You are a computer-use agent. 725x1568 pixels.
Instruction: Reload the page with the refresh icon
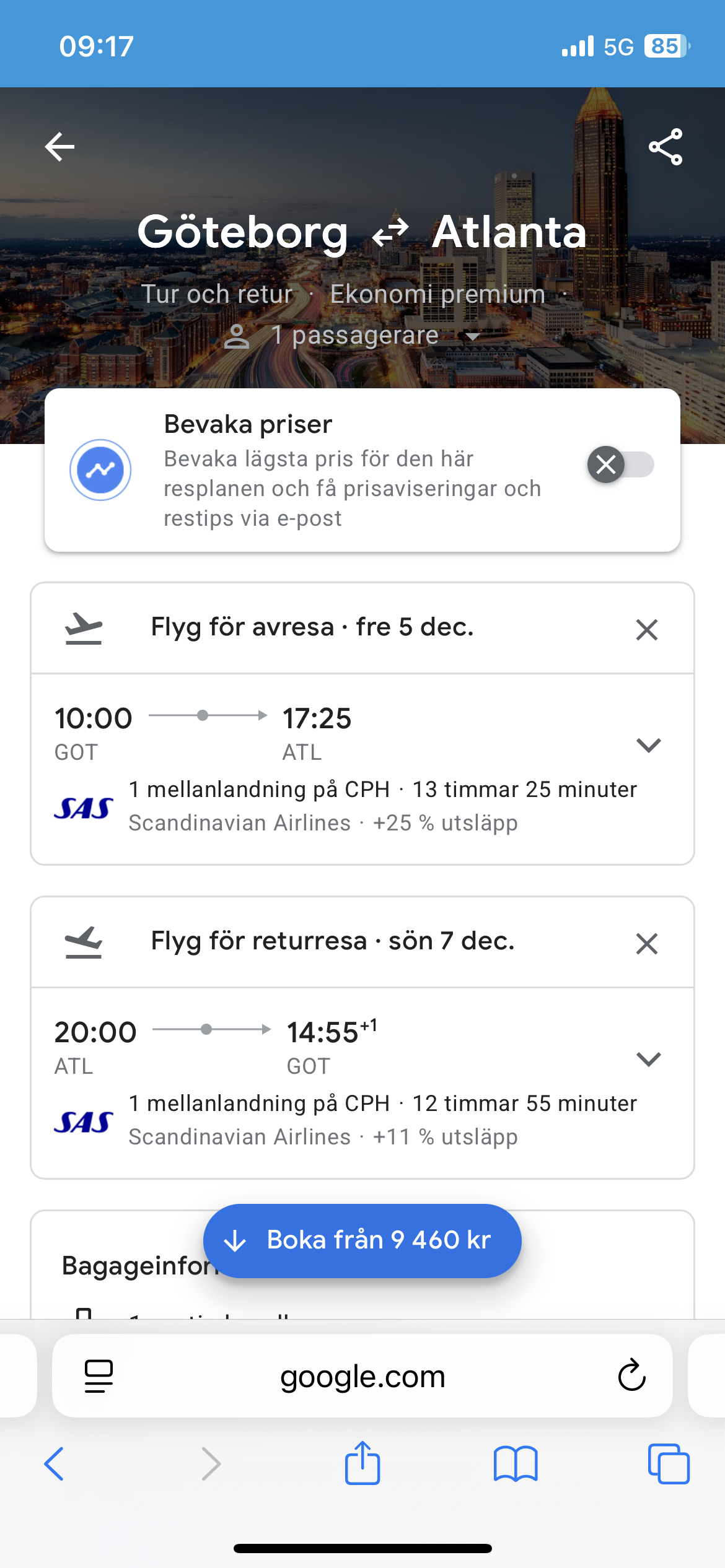coord(631,1375)
